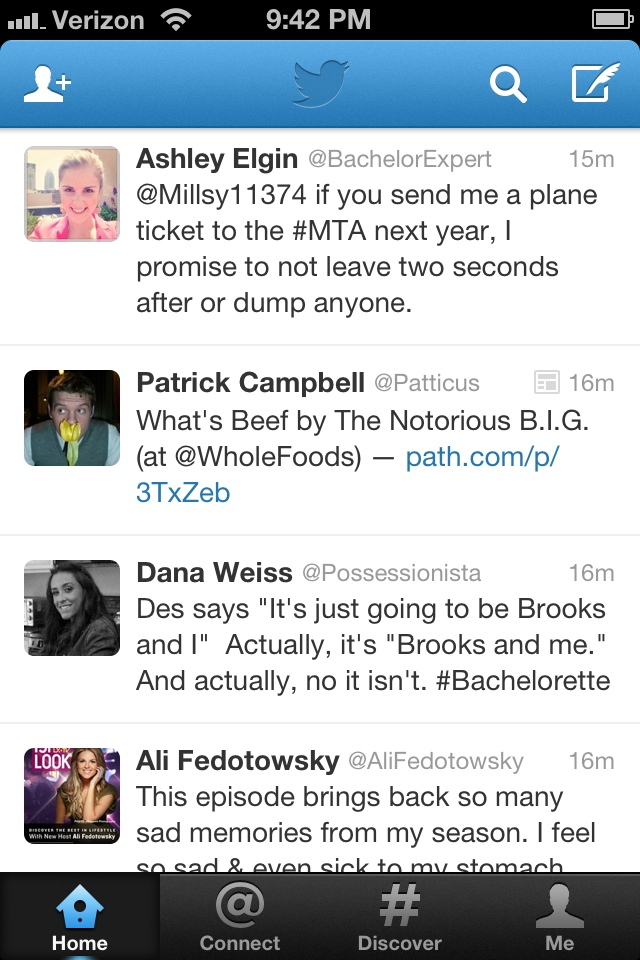Compose a new tweet
The width and height of the screenshot is (640, 960).
pyautogui.click(x=594, y=84)
